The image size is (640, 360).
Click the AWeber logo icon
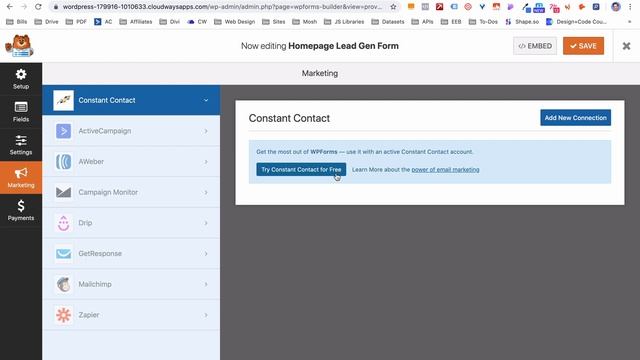[63, 162]
